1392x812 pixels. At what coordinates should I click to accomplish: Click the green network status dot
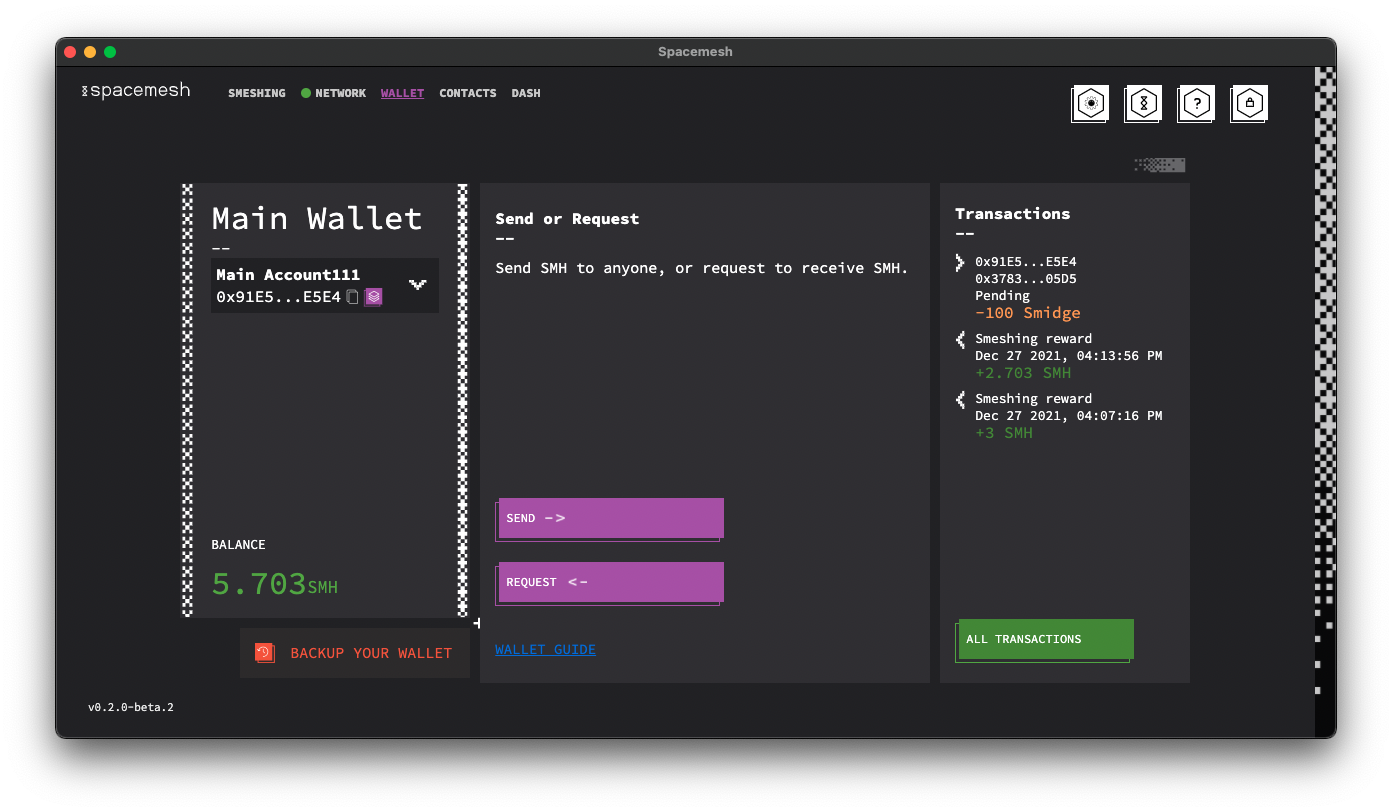(x=306, y=93)
